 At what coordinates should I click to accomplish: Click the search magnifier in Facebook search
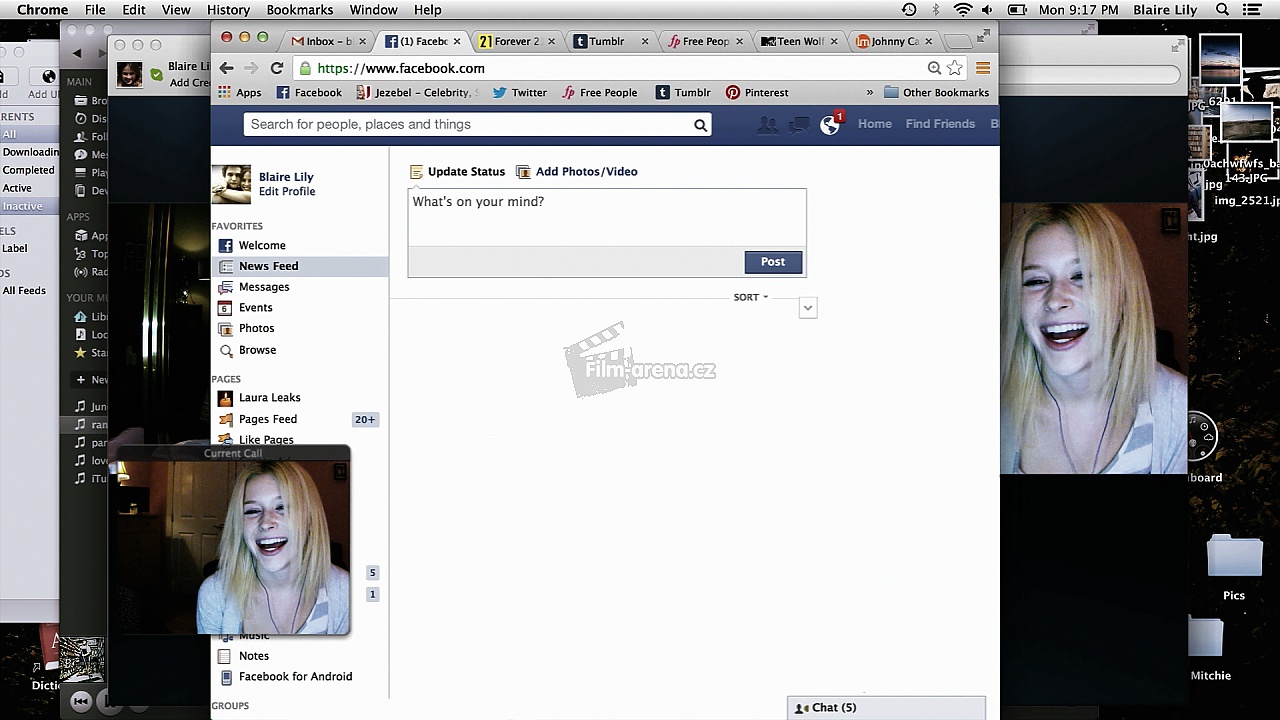(x=700, y=125)
